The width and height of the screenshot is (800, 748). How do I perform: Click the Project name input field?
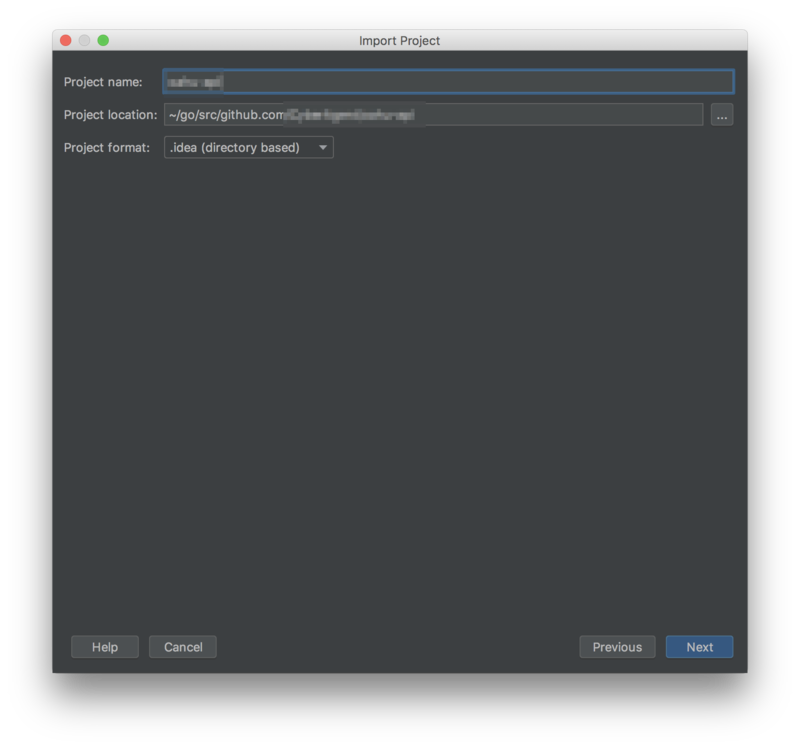(x=448, y=82)
